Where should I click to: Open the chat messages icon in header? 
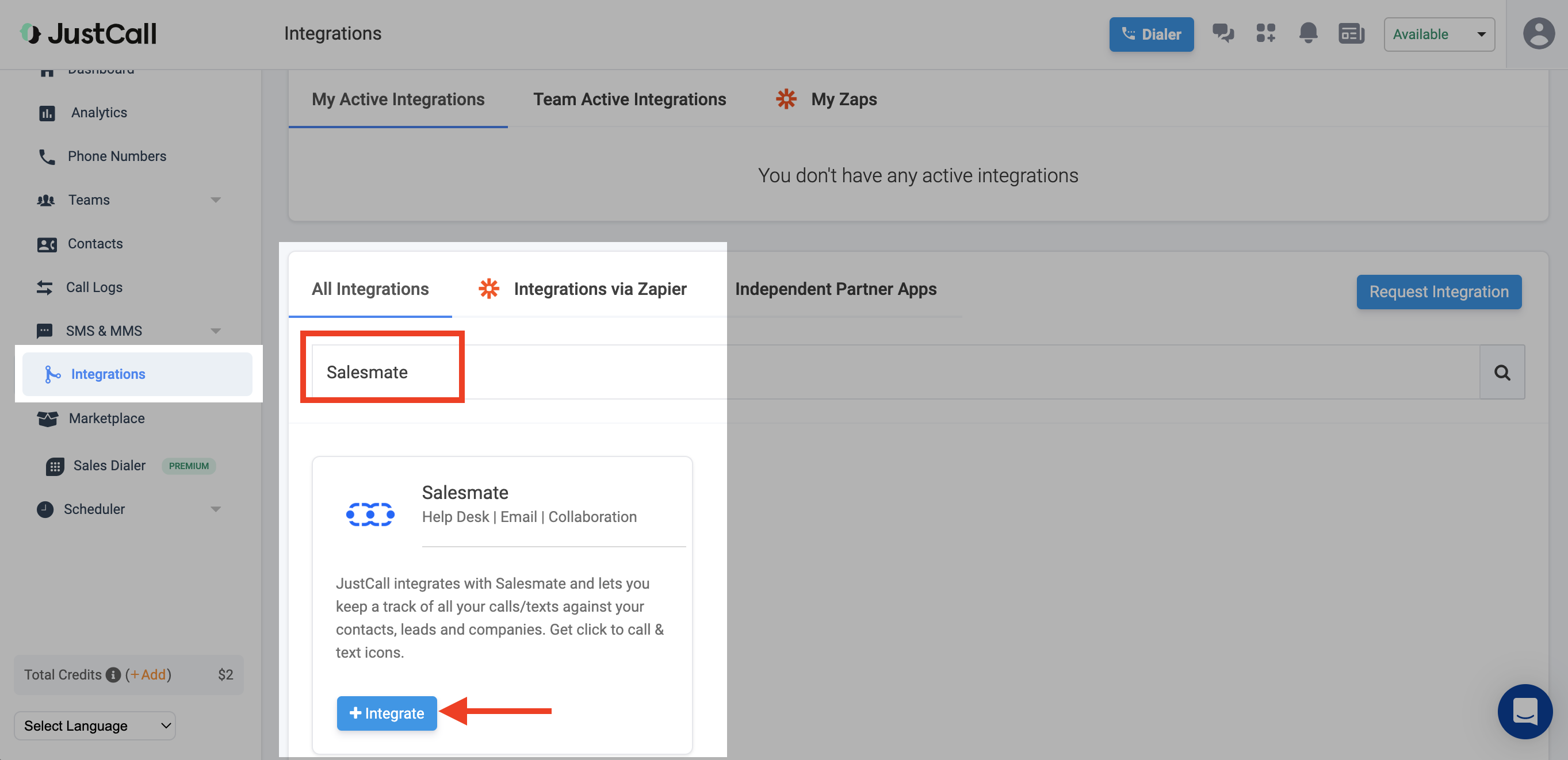1222,33
